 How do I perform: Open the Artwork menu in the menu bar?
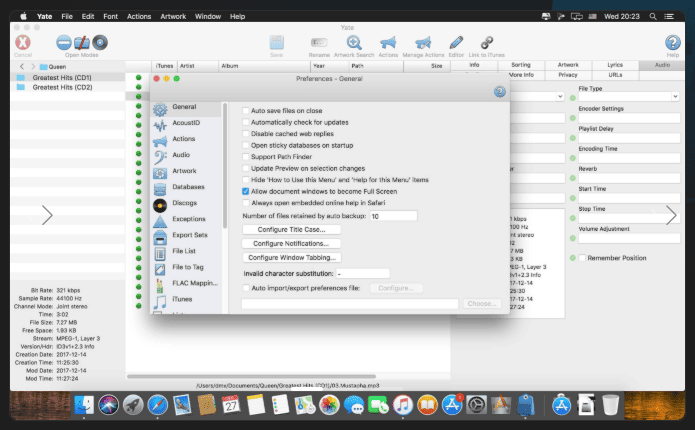[x=173, y=16]
